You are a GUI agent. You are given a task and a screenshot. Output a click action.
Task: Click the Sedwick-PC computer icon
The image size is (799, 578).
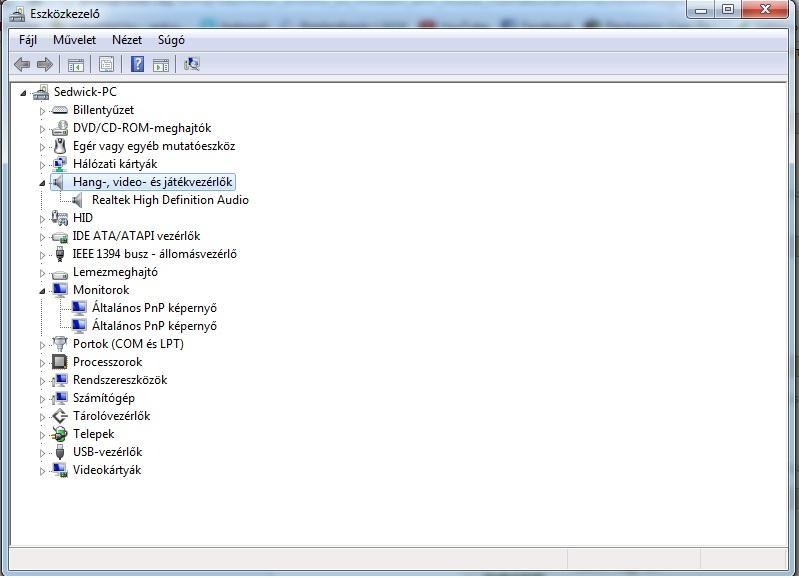tap(41, 92)
